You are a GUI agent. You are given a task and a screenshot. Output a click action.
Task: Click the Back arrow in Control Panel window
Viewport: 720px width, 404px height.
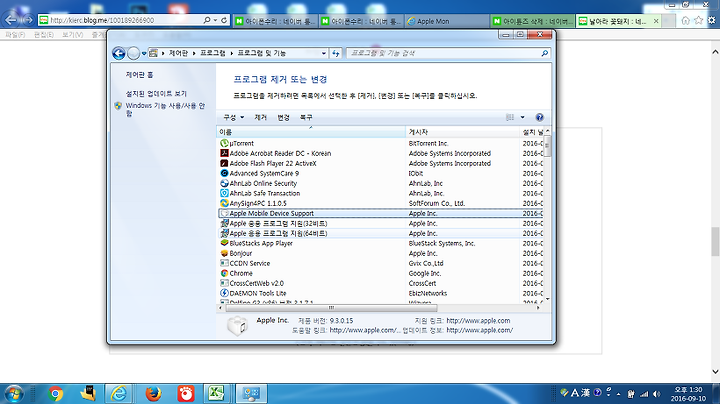click(x=118, y=54)
